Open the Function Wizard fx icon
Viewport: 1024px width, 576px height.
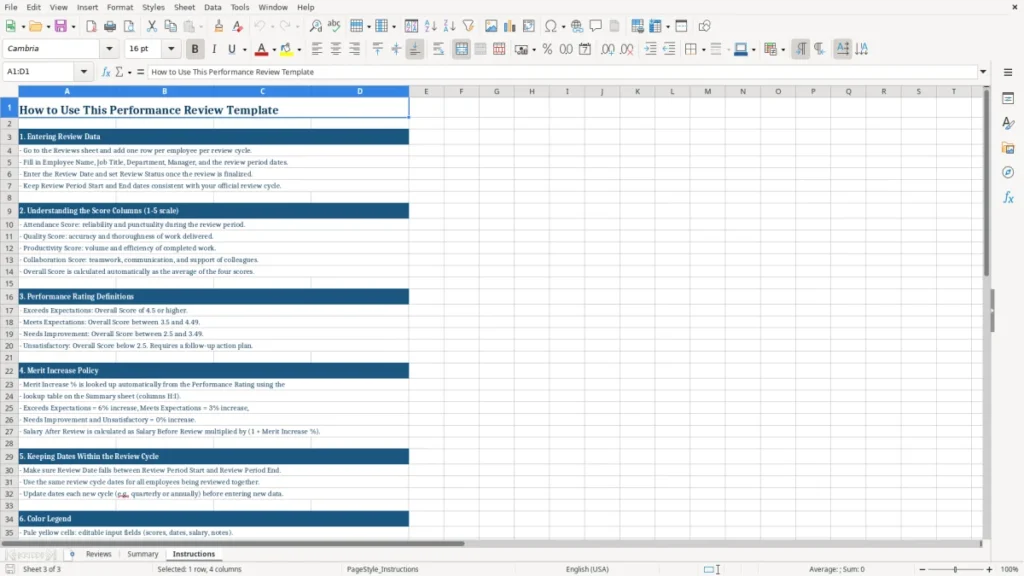click(x=106, y=72)
